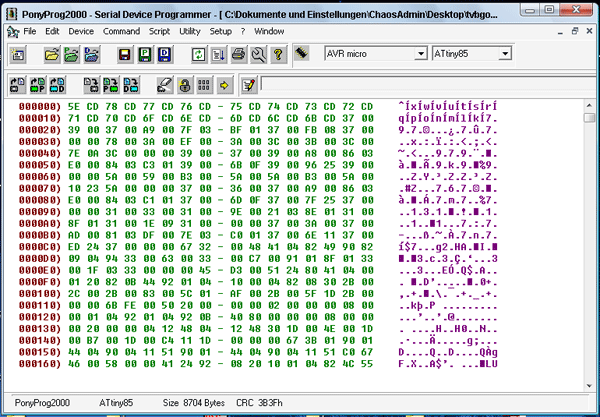Screen dimensions: 600x417
Task: Click address label 0000A0) in the hex dump
Action: pos(40,223)
